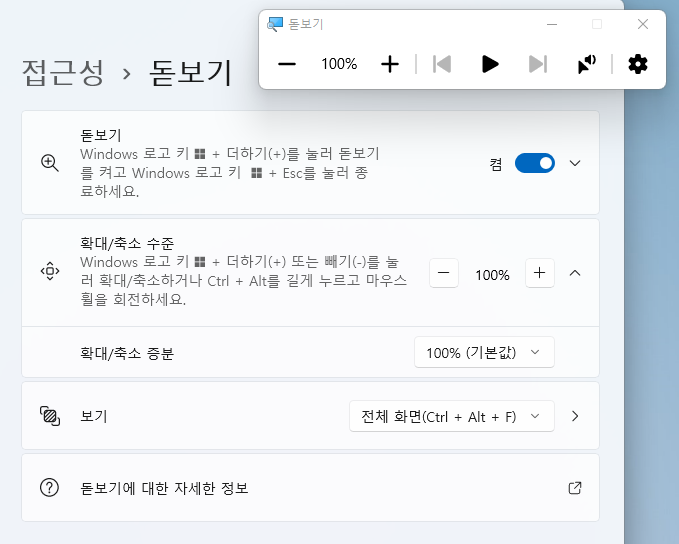Click 100% value in 확대/축소 수준 row
Viewport: 679px width, 544px height.
point(492,275)
